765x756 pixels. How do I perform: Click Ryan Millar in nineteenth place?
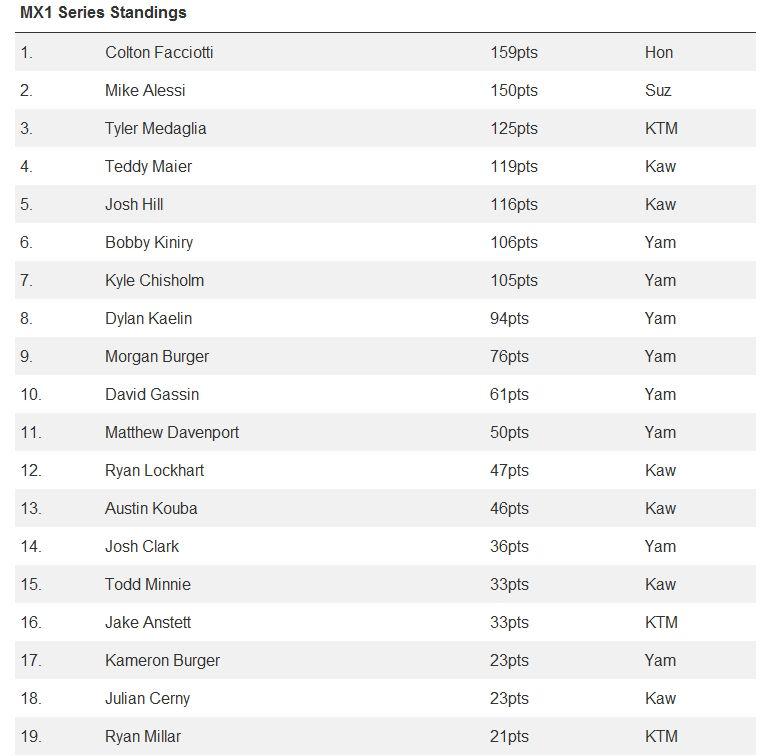pyautogui.click(x=143, y=736)
